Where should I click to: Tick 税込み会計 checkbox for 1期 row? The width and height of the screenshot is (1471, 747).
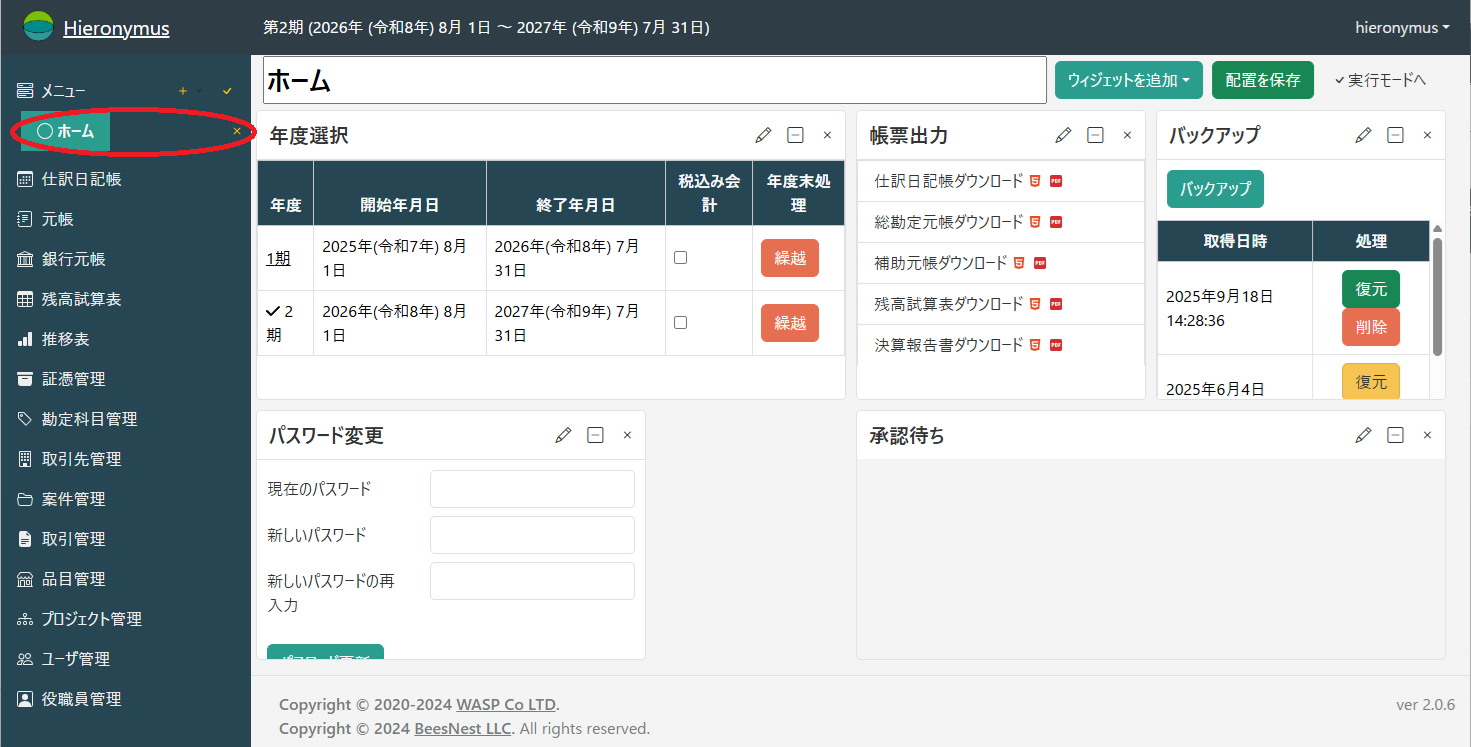tap(680, 257)
